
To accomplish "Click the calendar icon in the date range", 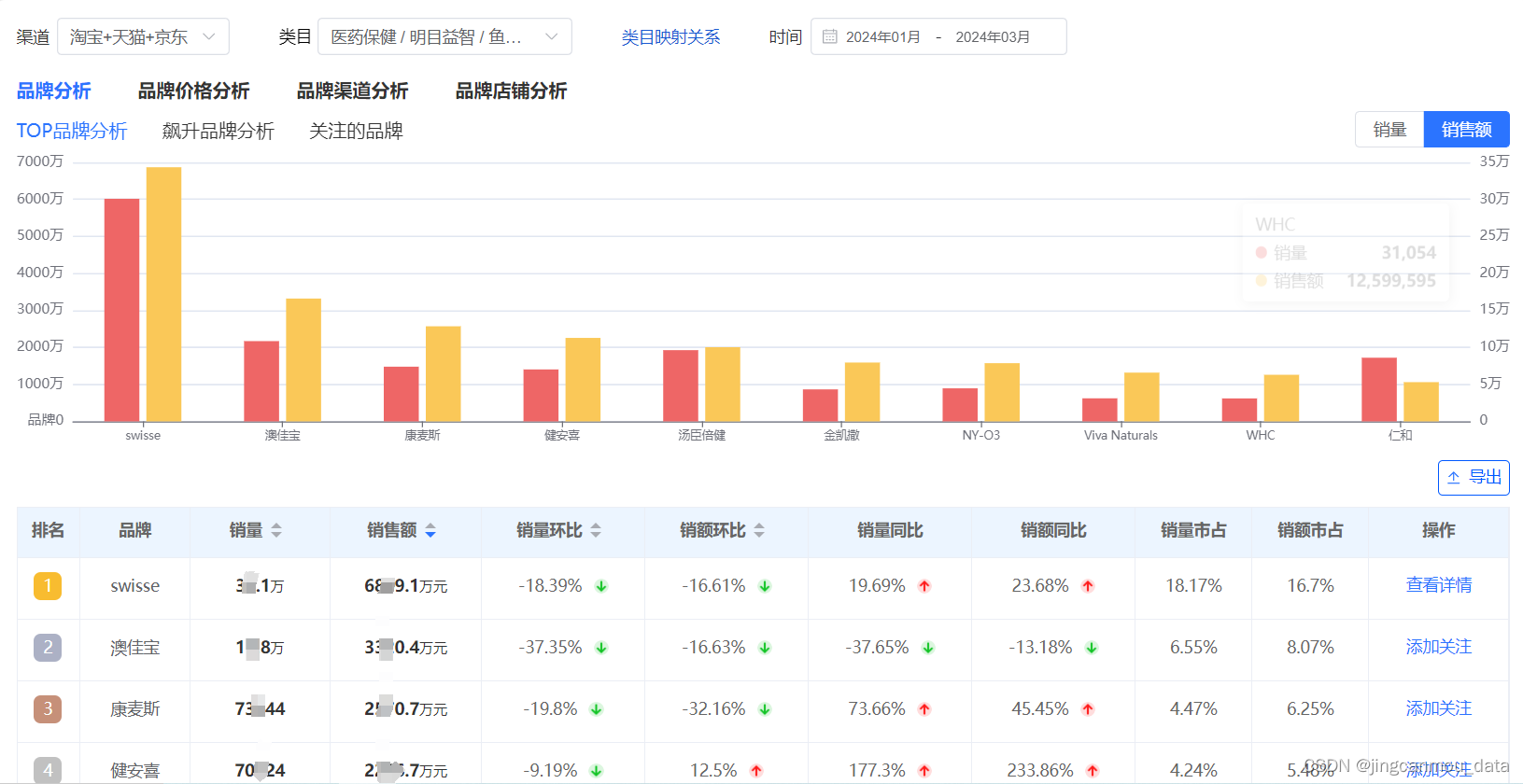I will coord(829,36).
